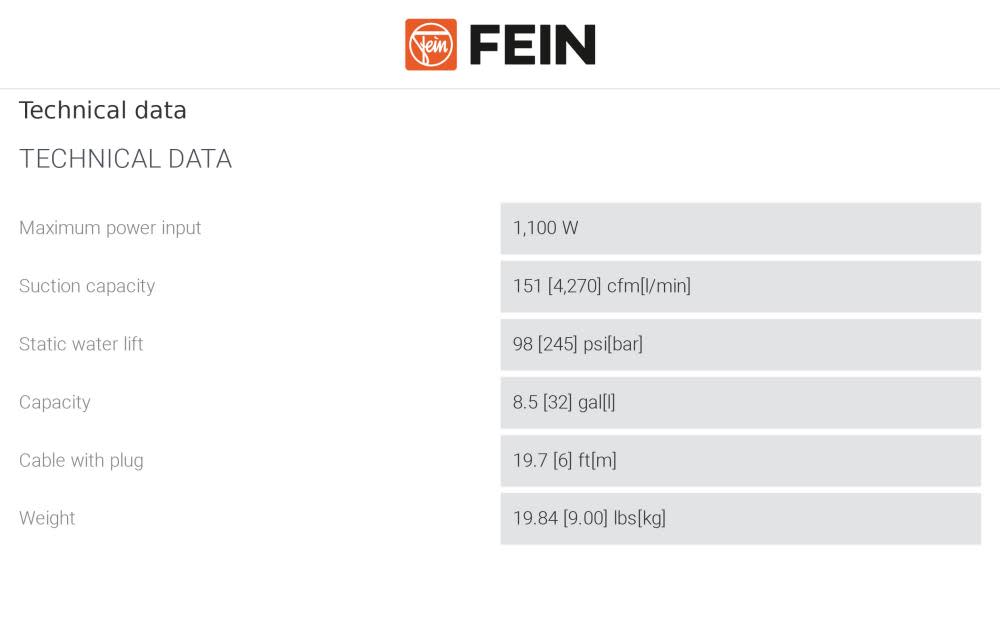Click the '19.84 [9.00]' weight figure

pos(560,518)
